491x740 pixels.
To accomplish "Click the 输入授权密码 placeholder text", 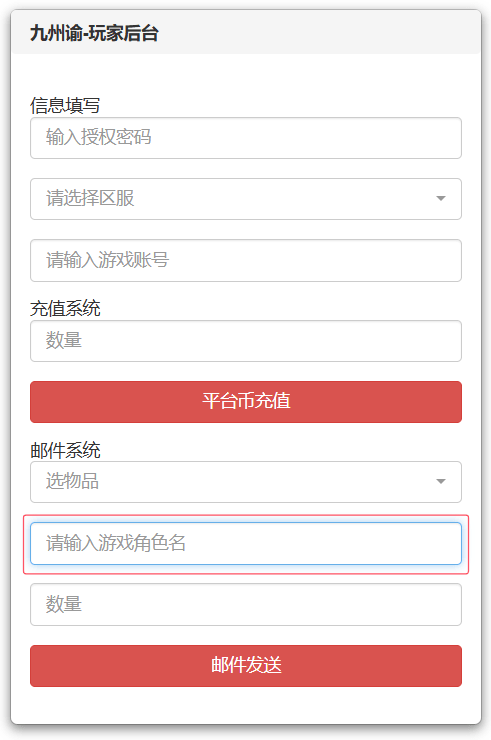I will [x=98, y=137].
